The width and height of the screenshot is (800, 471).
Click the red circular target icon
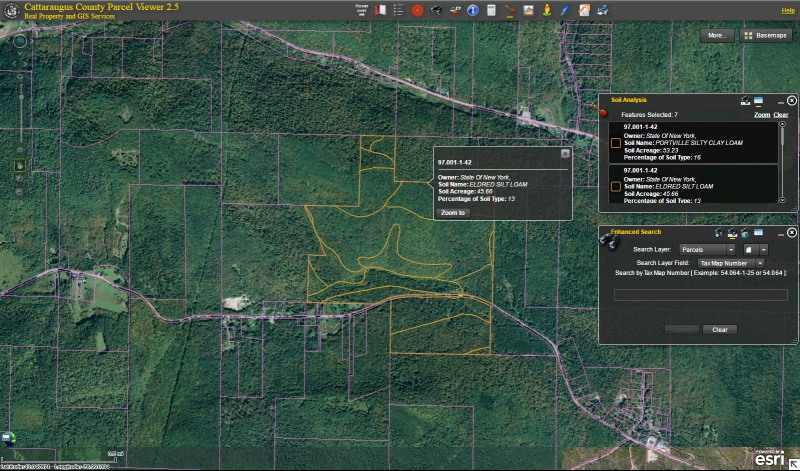click(x=417, y=10)
